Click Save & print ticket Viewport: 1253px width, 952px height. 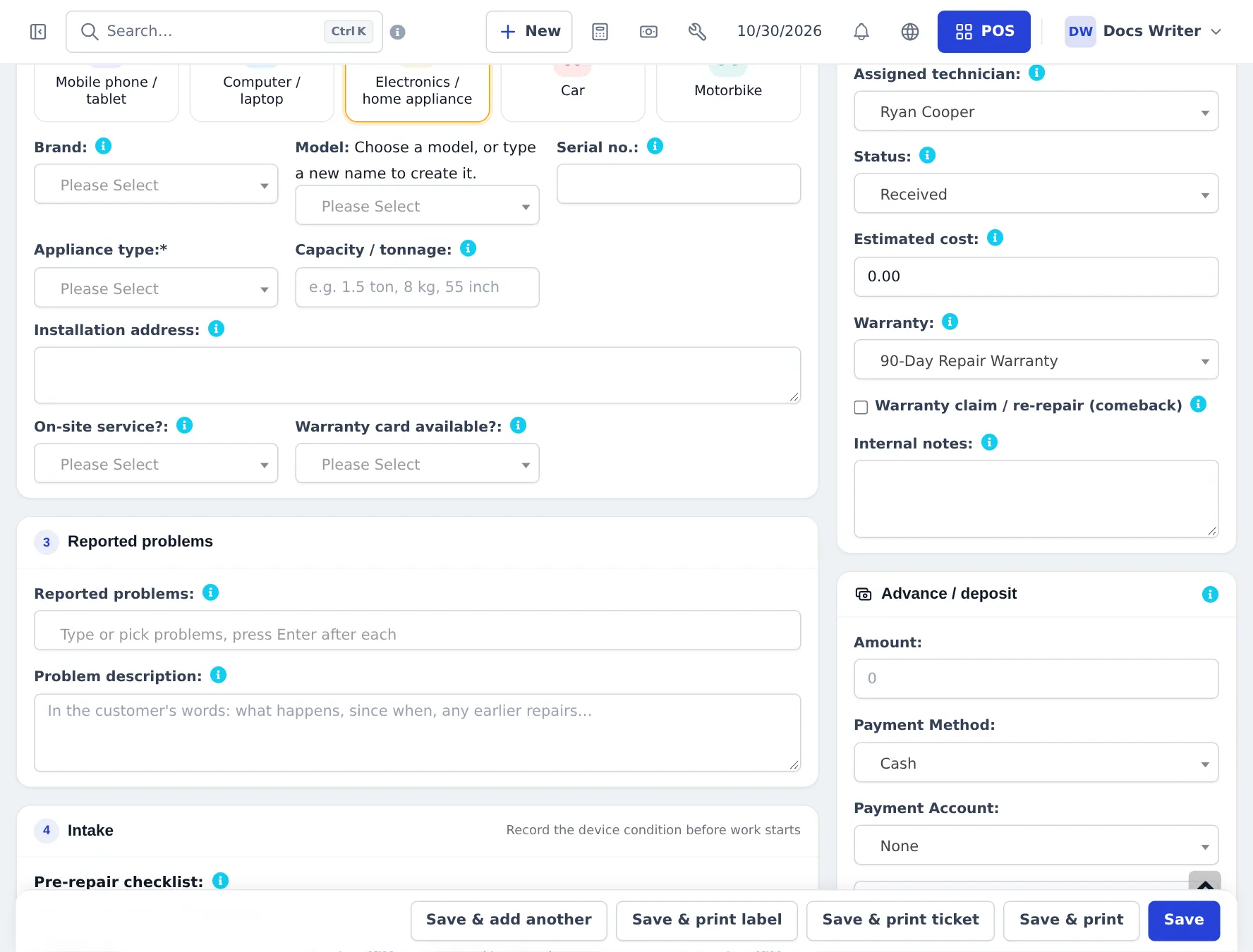[x=900, y=920]
